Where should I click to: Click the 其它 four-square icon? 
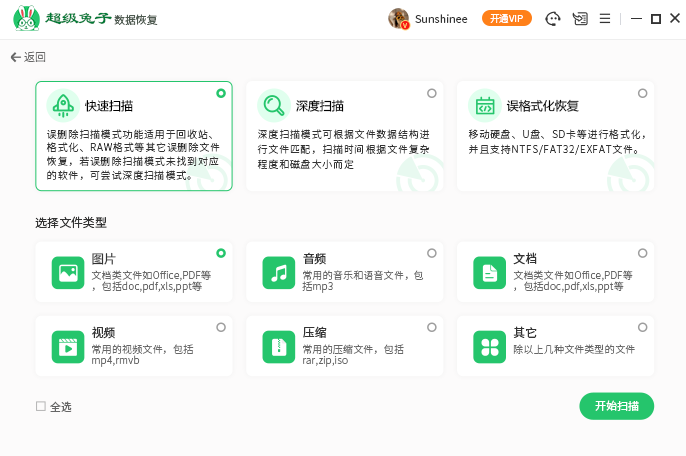click(x=490, y=347)
